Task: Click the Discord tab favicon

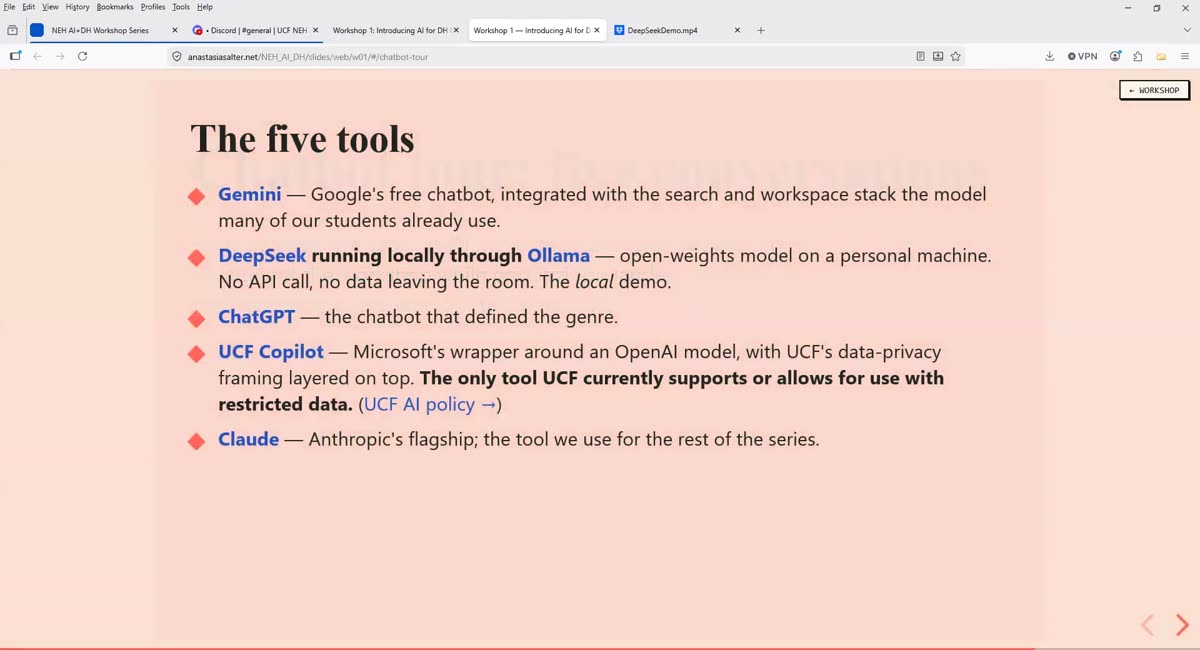Action: click(197, 30)
